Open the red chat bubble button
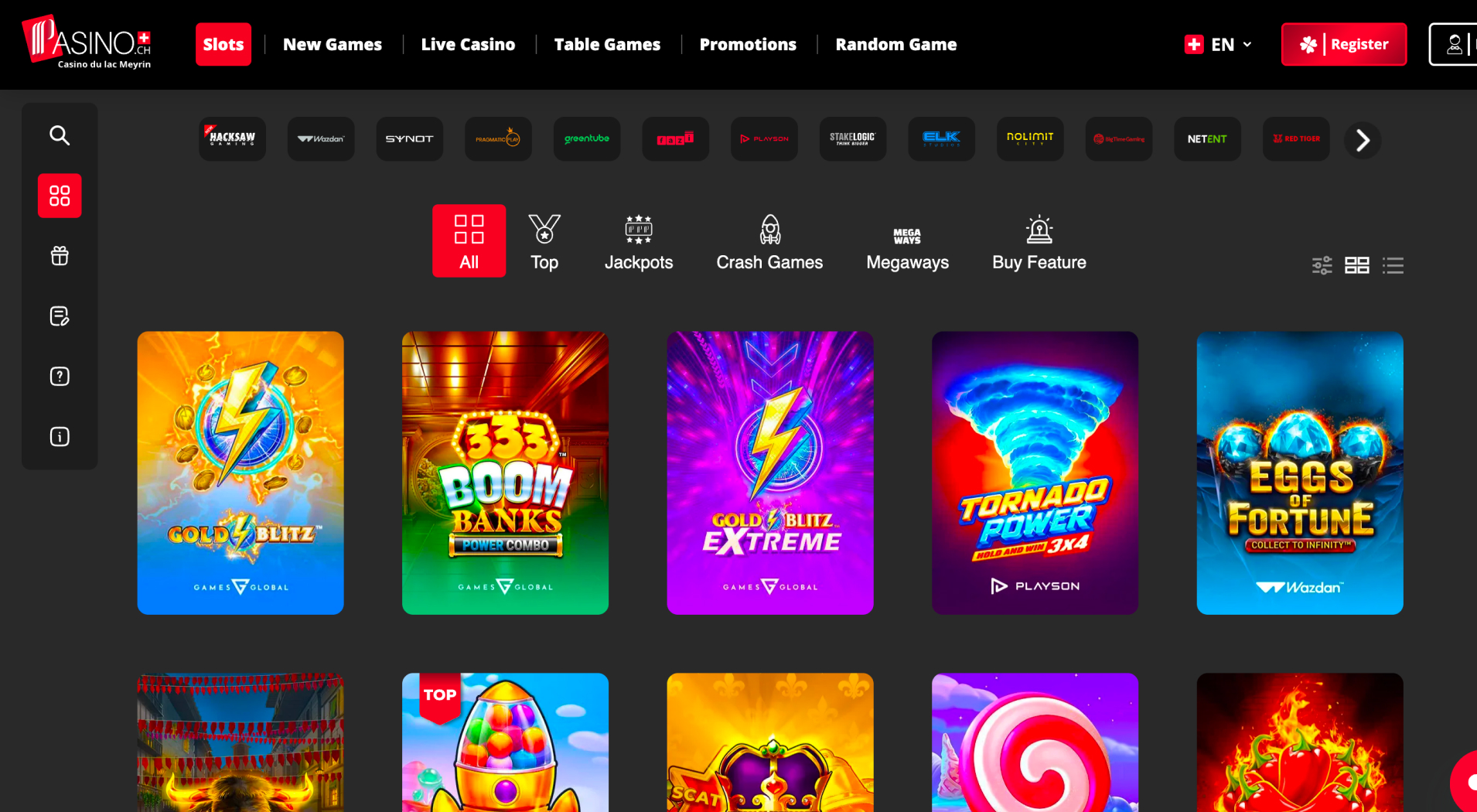 (1465, 783)
